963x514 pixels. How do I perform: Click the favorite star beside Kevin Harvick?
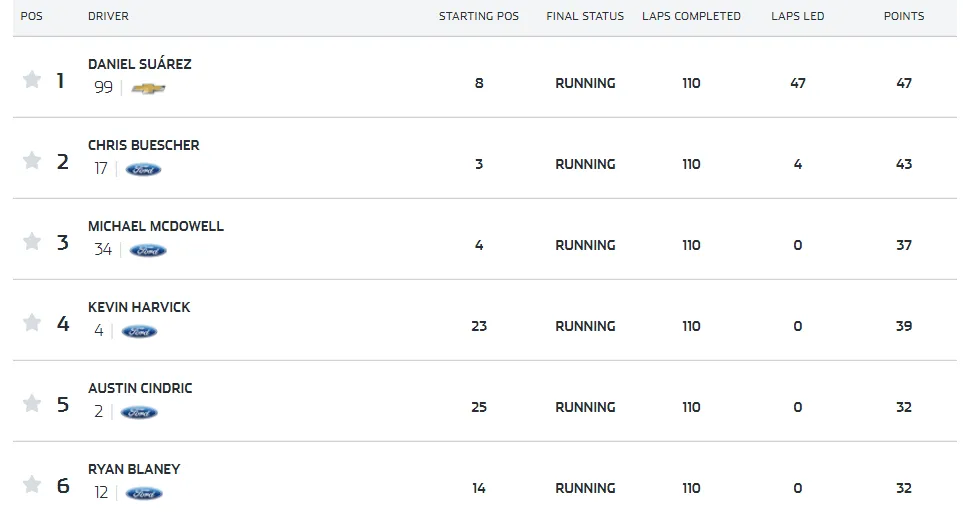coord(32,322)
